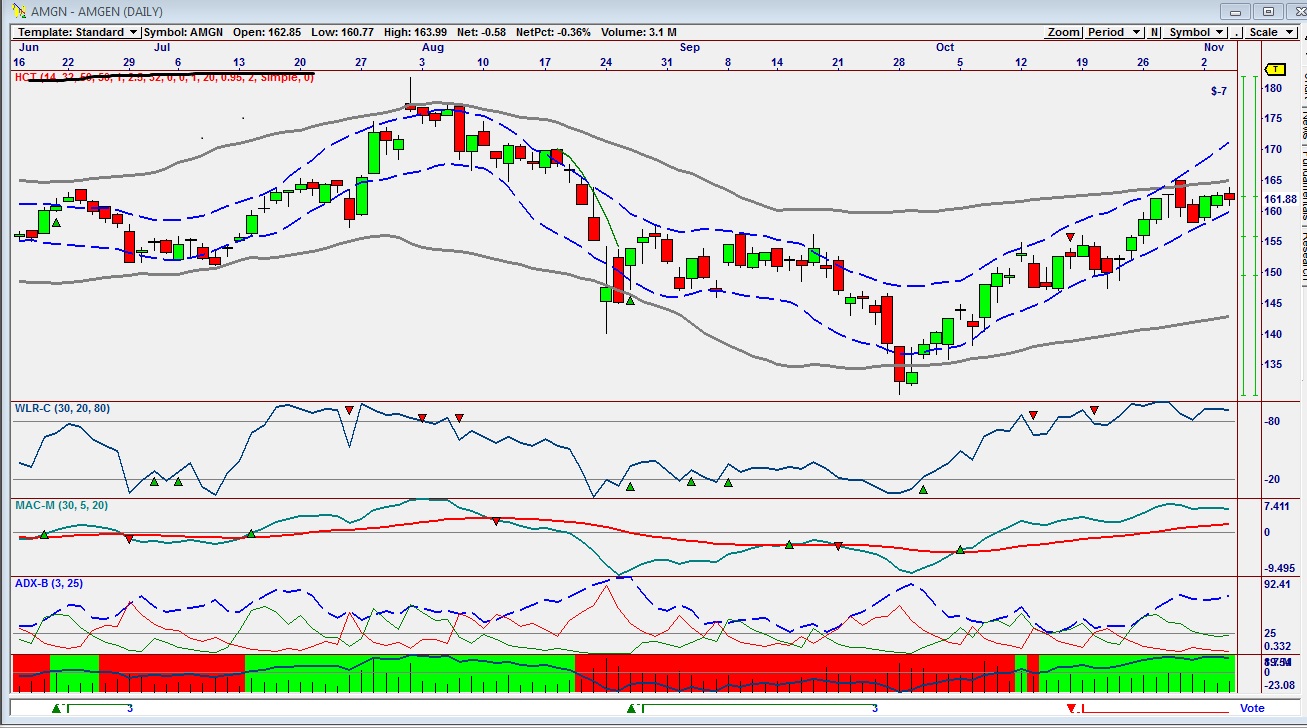This screenshot has width=1307, height=728.
Task: Click the 161.88 current price label
Action: pyautogui.click(x=1280, y=199)
